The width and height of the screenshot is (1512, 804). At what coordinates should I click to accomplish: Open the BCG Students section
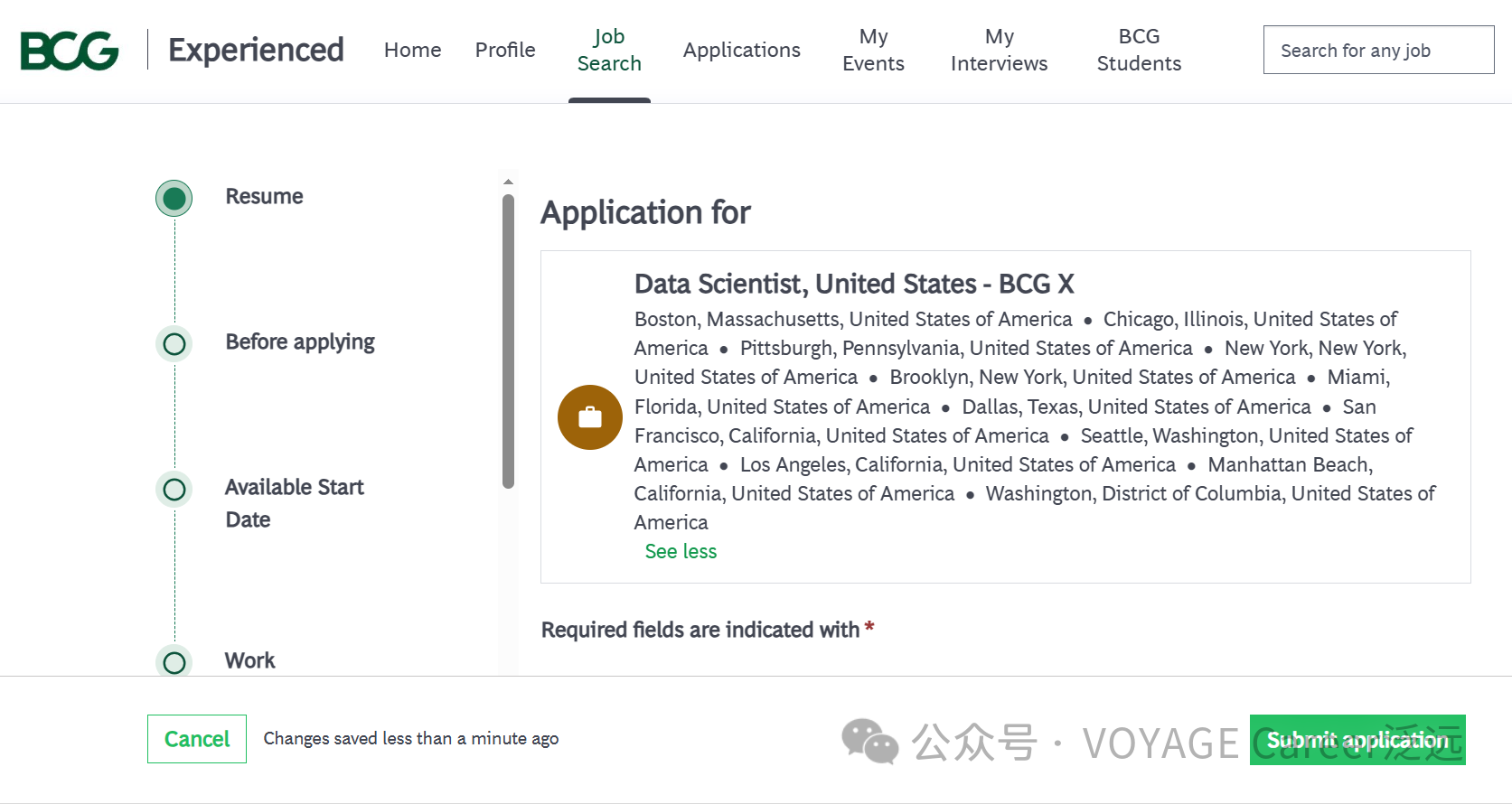[1139, 51]
